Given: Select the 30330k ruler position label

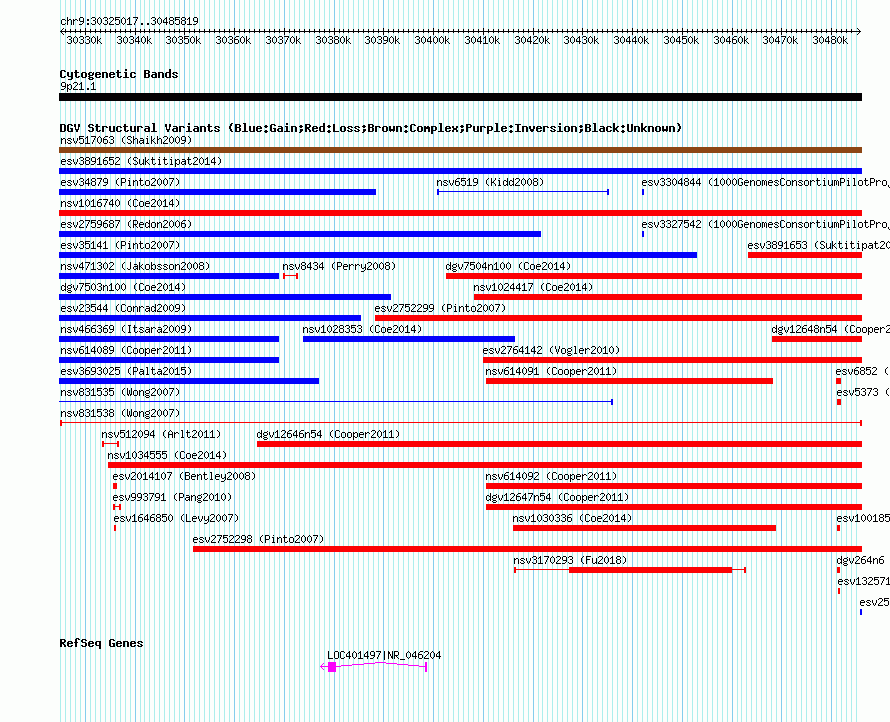Looking at the screenshot, I should tap(84, 40).
